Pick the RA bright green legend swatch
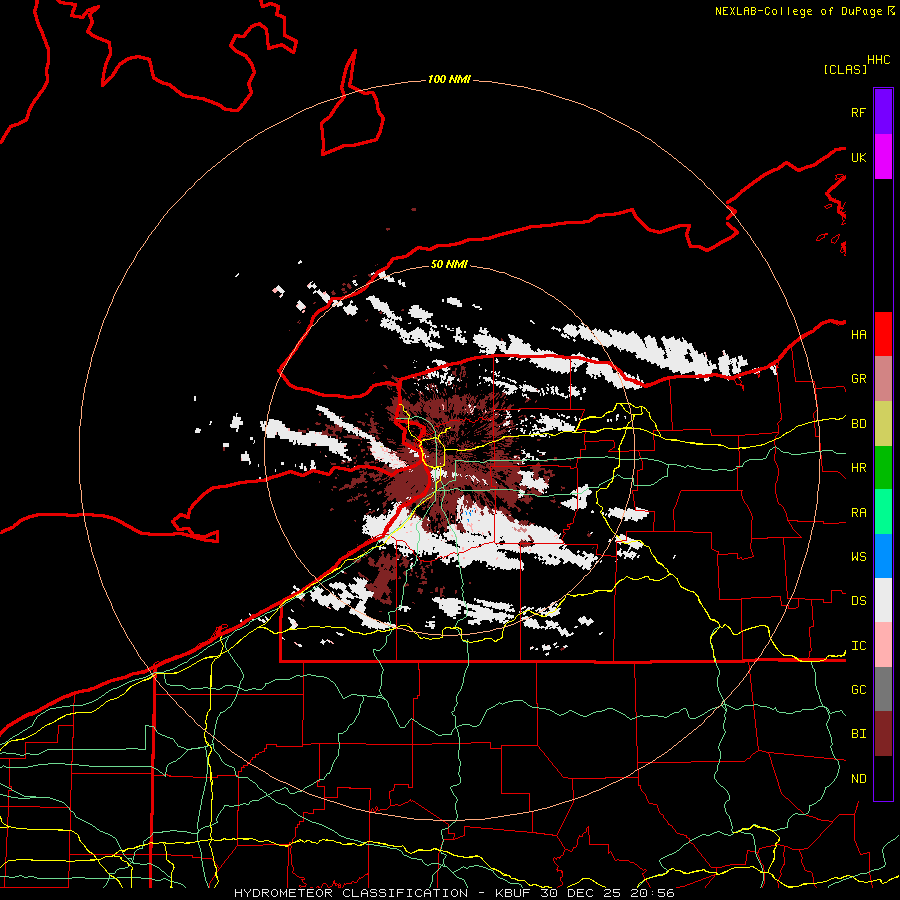 pyautogui.click(x=883, y=512)
